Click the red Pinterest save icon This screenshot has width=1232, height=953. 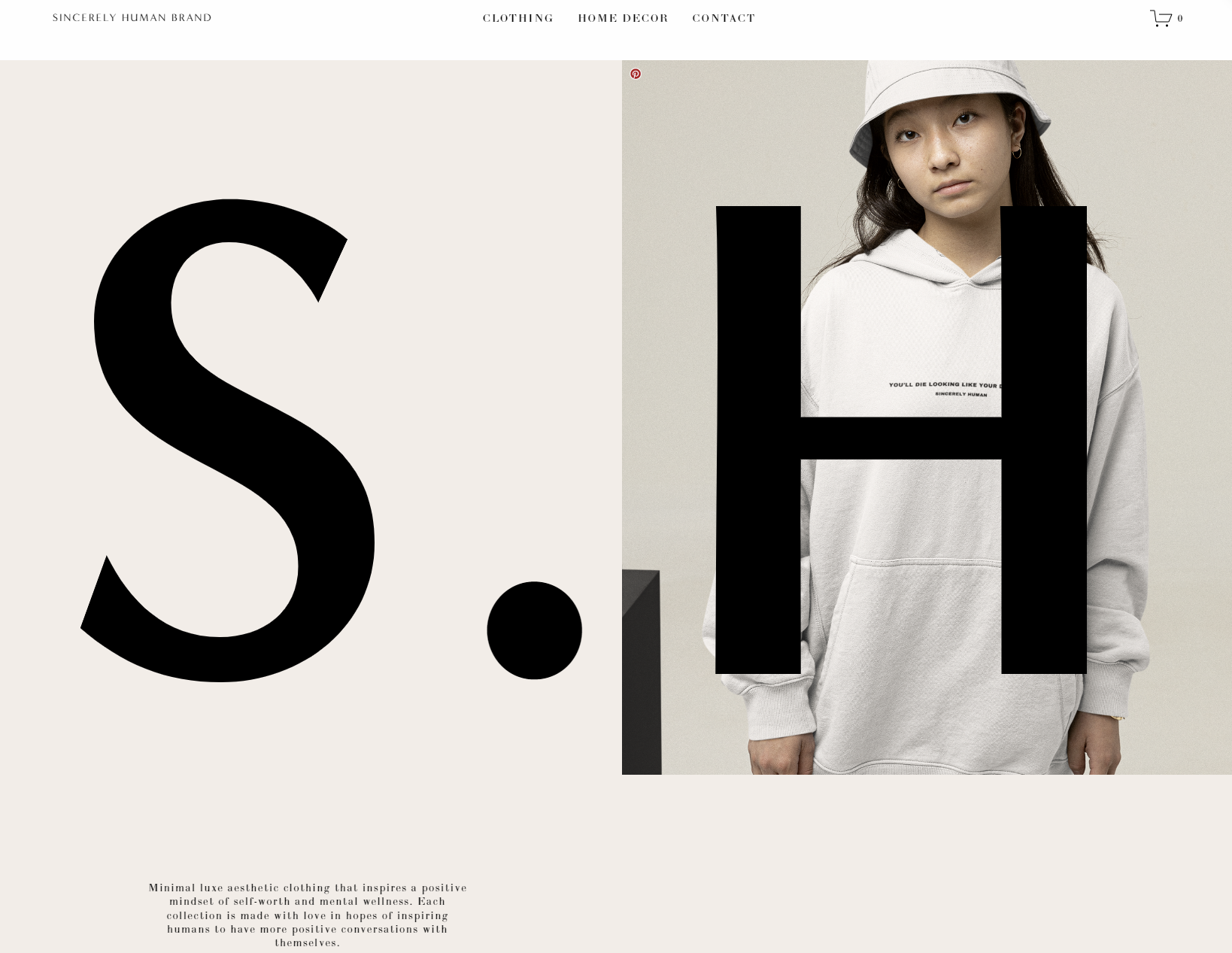(636, 74)
